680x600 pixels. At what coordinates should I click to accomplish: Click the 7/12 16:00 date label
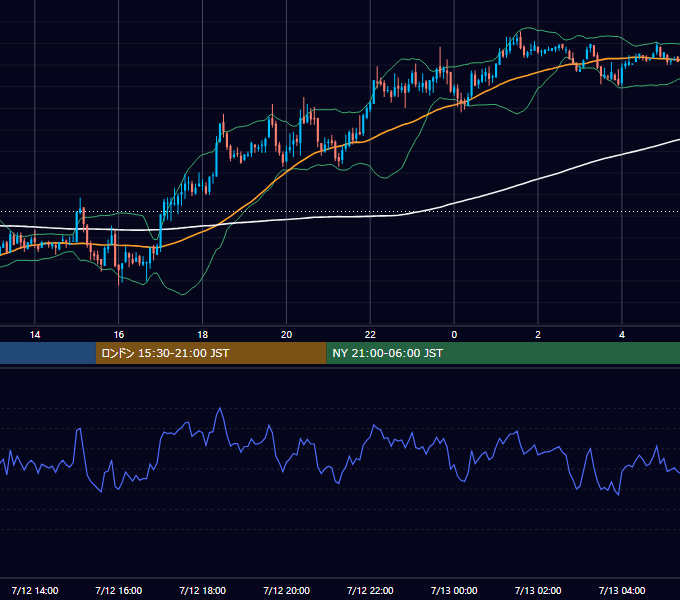click(118, 590)
